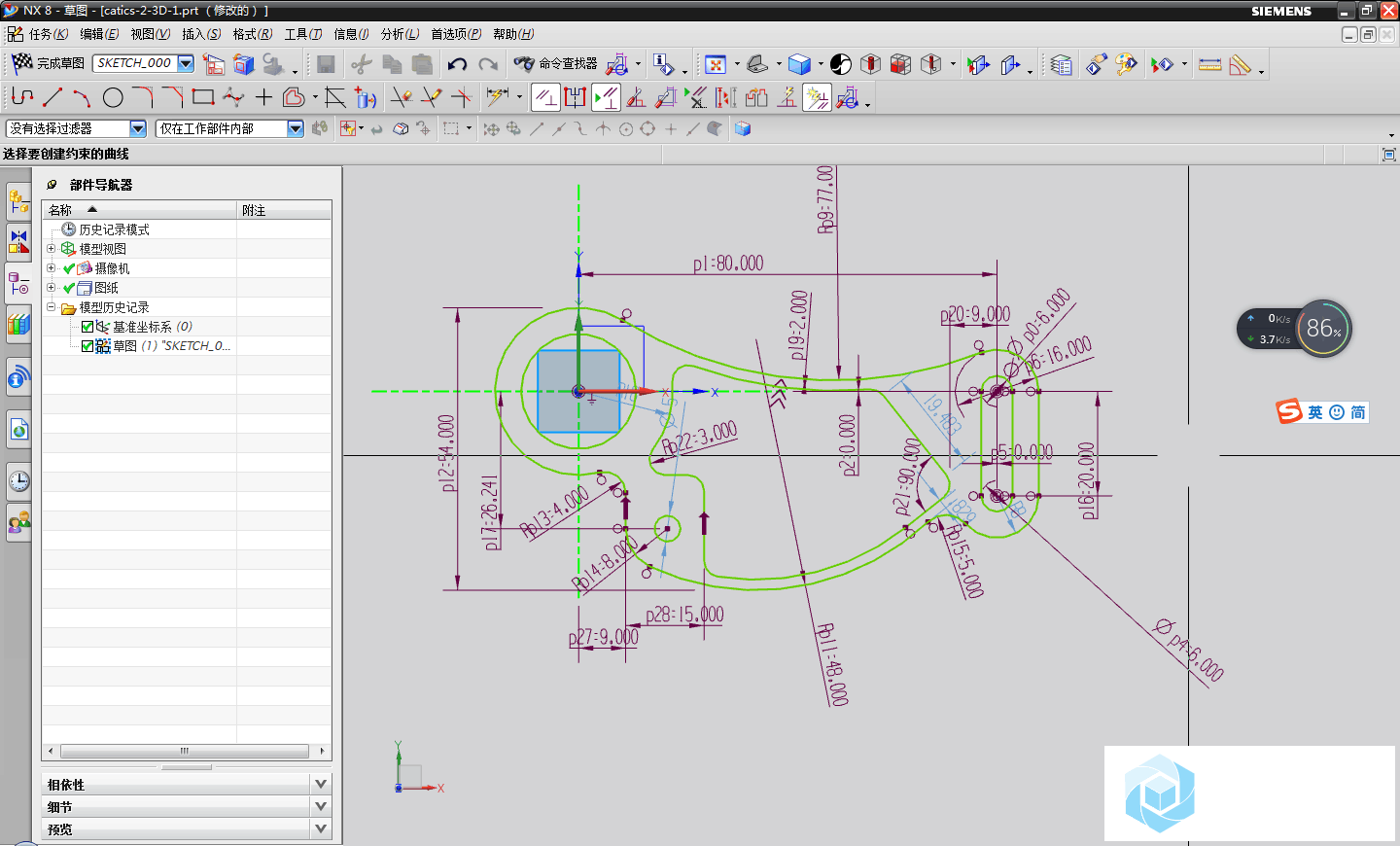This screenshot has width=1400, height=846.
Task: Click the navigator horizontal scrollbar thumb
Action: [184, 751]
